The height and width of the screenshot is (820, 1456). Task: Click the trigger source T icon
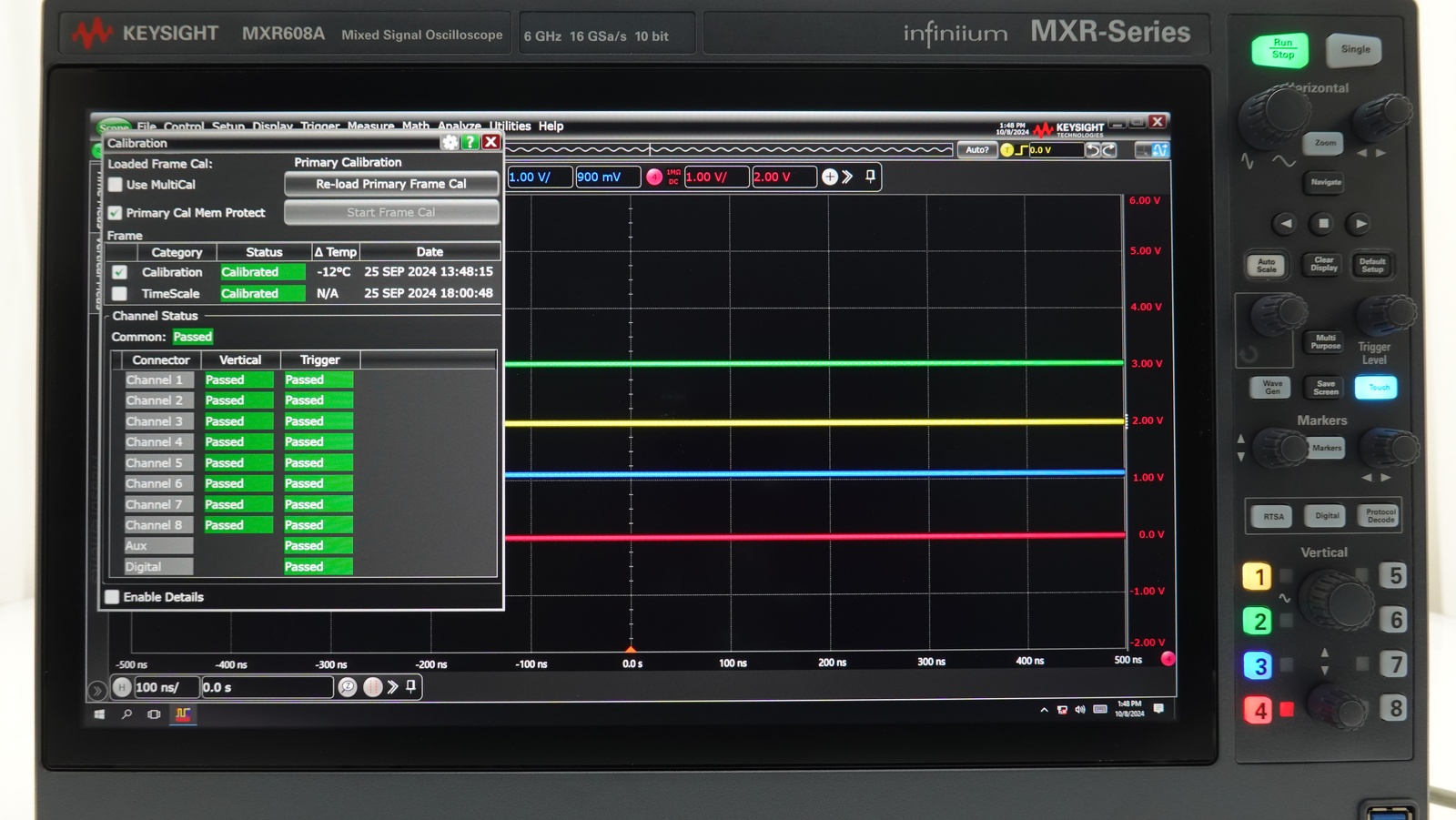click(1006, 150)
